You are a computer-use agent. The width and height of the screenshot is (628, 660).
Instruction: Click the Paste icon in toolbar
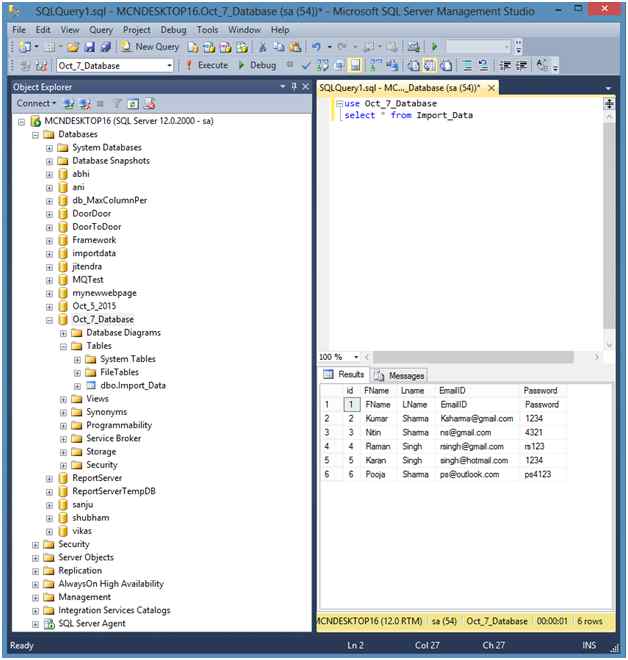(295, 47)
